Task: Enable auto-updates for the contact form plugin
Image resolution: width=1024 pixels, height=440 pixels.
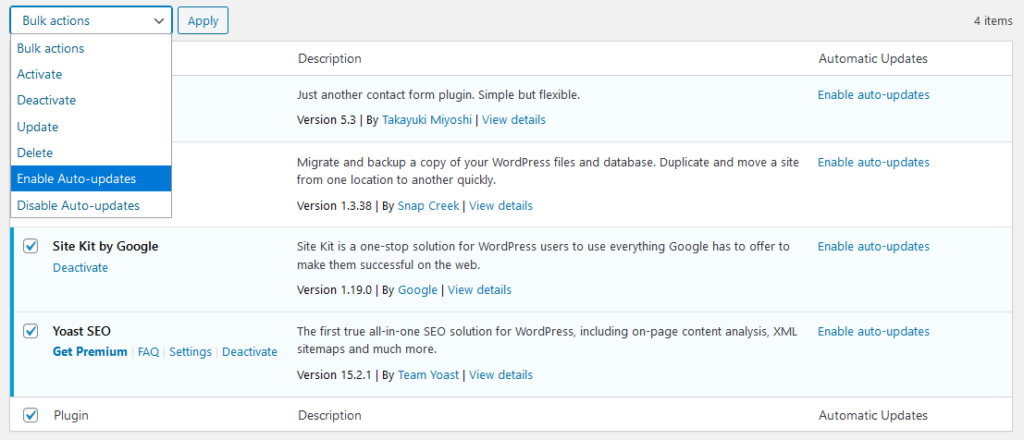Action: (x=874, y=95)
